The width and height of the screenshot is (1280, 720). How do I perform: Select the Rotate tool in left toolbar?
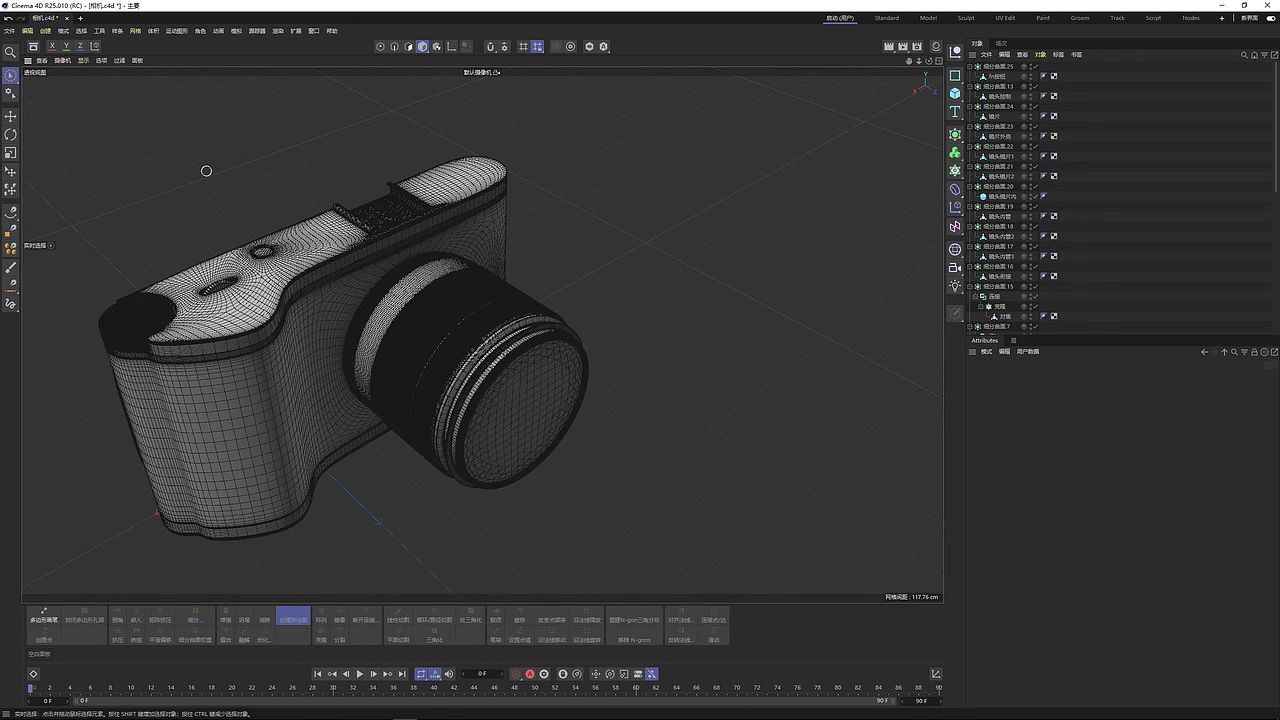(x=11, y=134)
